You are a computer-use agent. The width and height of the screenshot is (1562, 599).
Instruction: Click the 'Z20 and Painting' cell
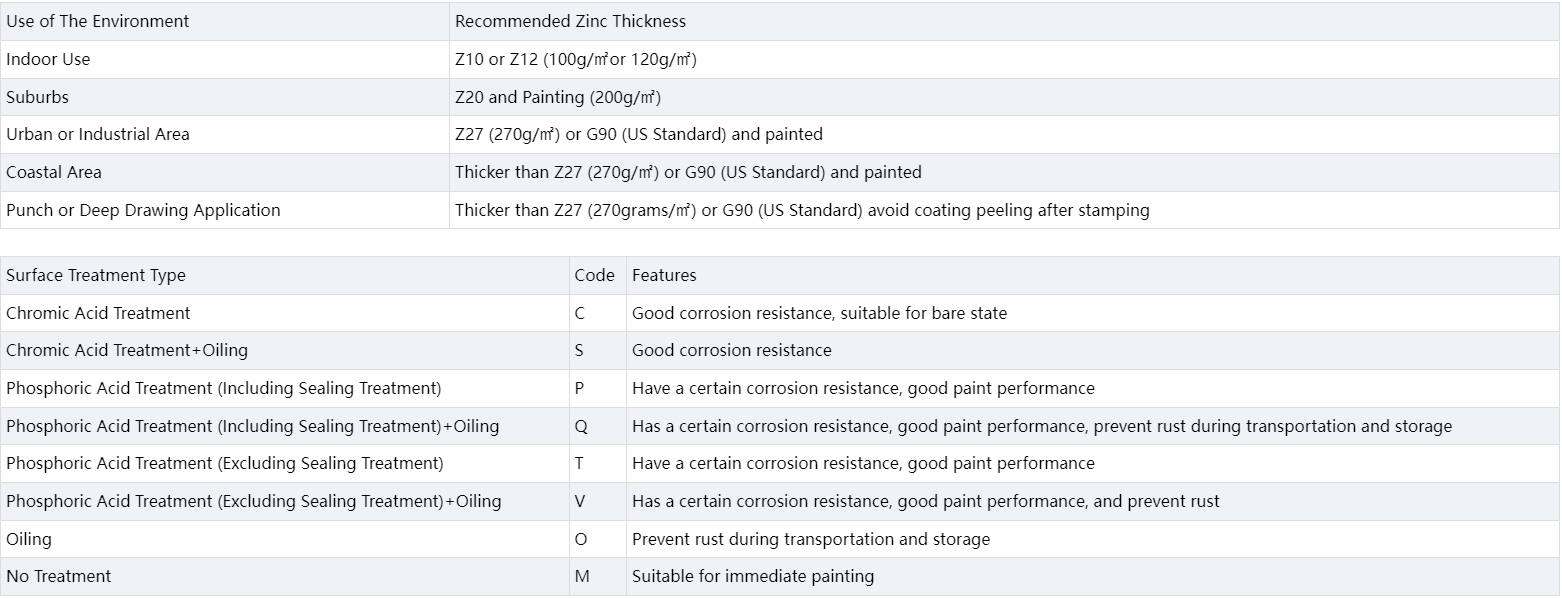(x=557, y=97)
